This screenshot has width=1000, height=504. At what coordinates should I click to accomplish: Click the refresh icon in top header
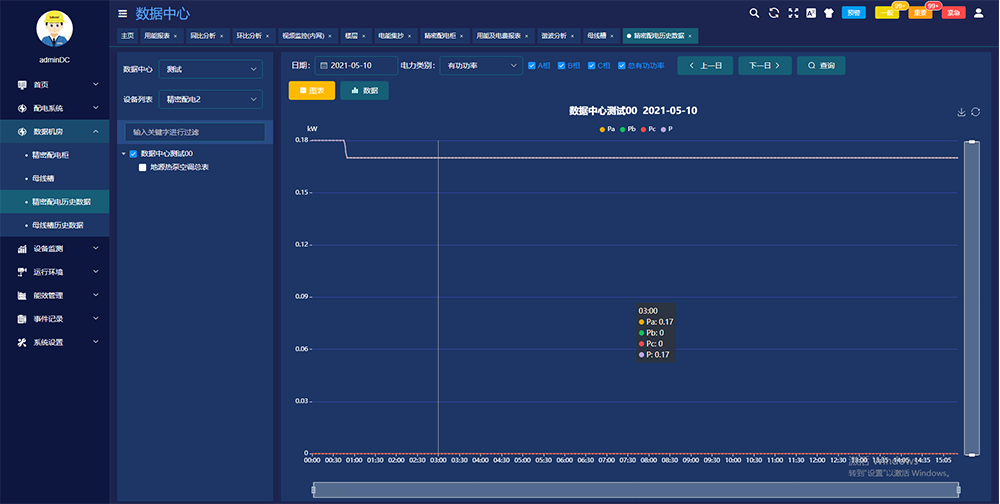click(774, 13)
